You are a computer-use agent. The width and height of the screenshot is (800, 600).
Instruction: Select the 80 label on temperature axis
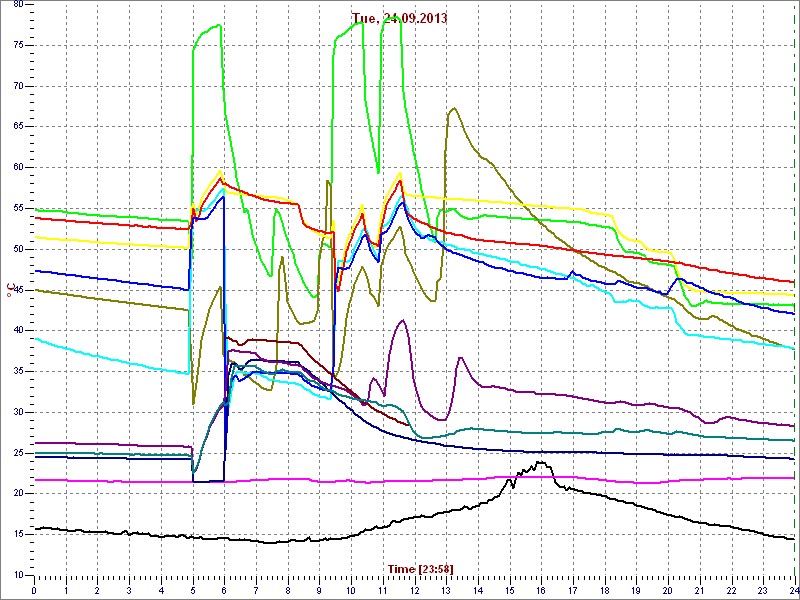[17, 4]
